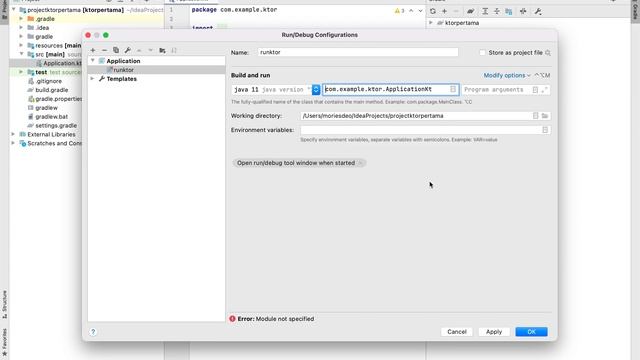Expand the Templates node
The height and width of the screenshot is (360, 640).
tap(93, 79)
